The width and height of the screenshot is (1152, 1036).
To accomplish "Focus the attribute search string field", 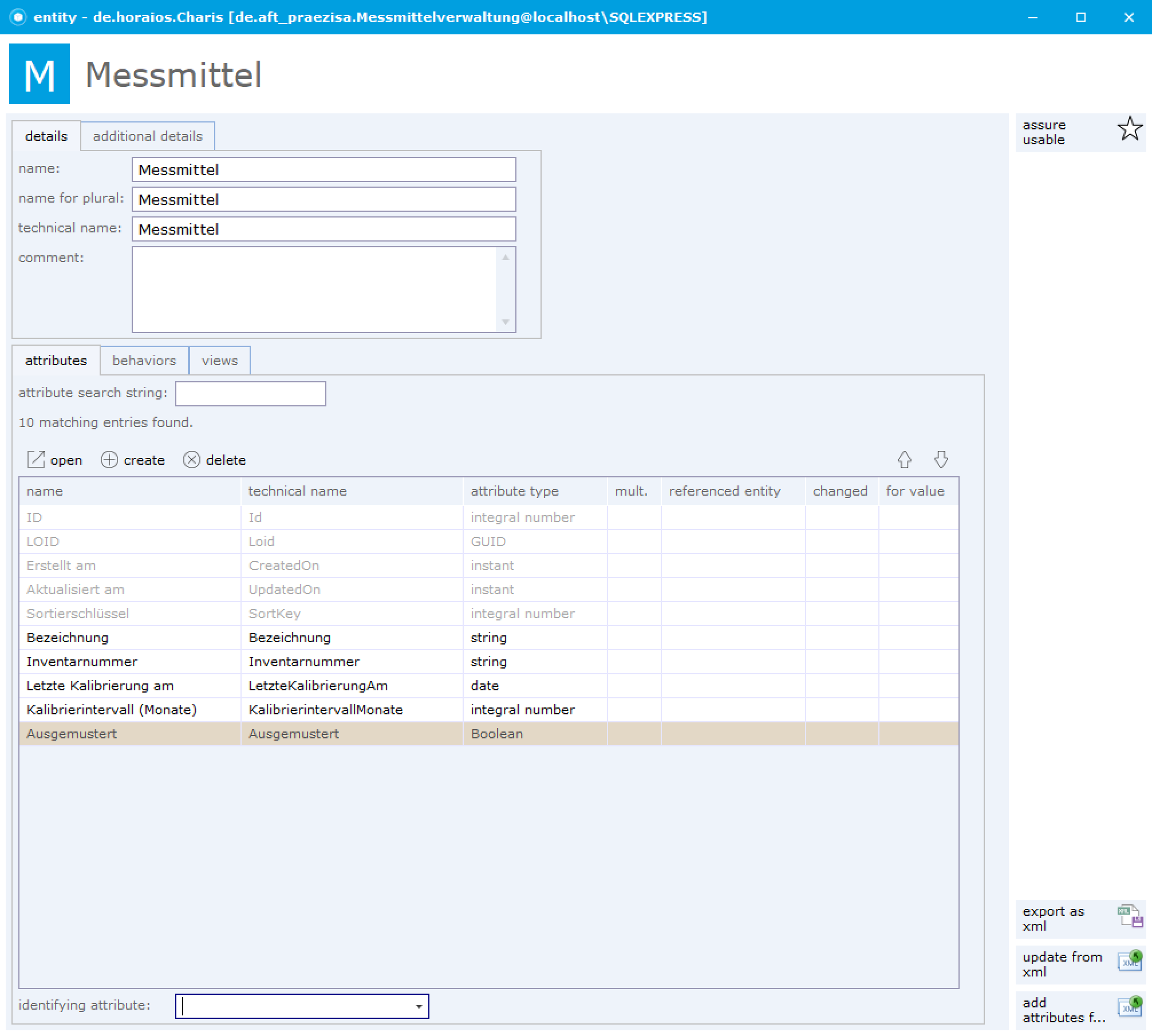I will [251, 394].
